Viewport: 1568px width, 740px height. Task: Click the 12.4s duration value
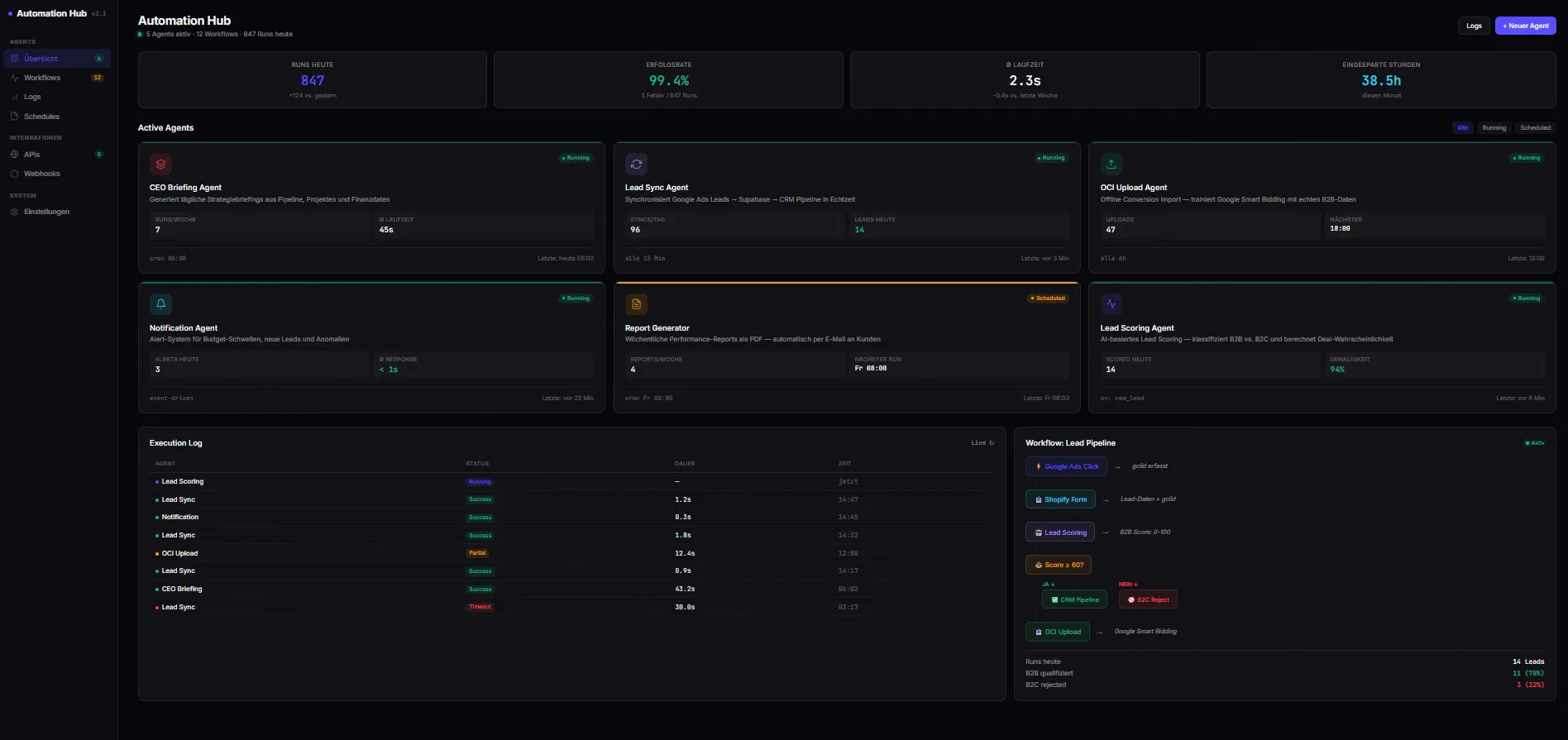pos(684,553)
